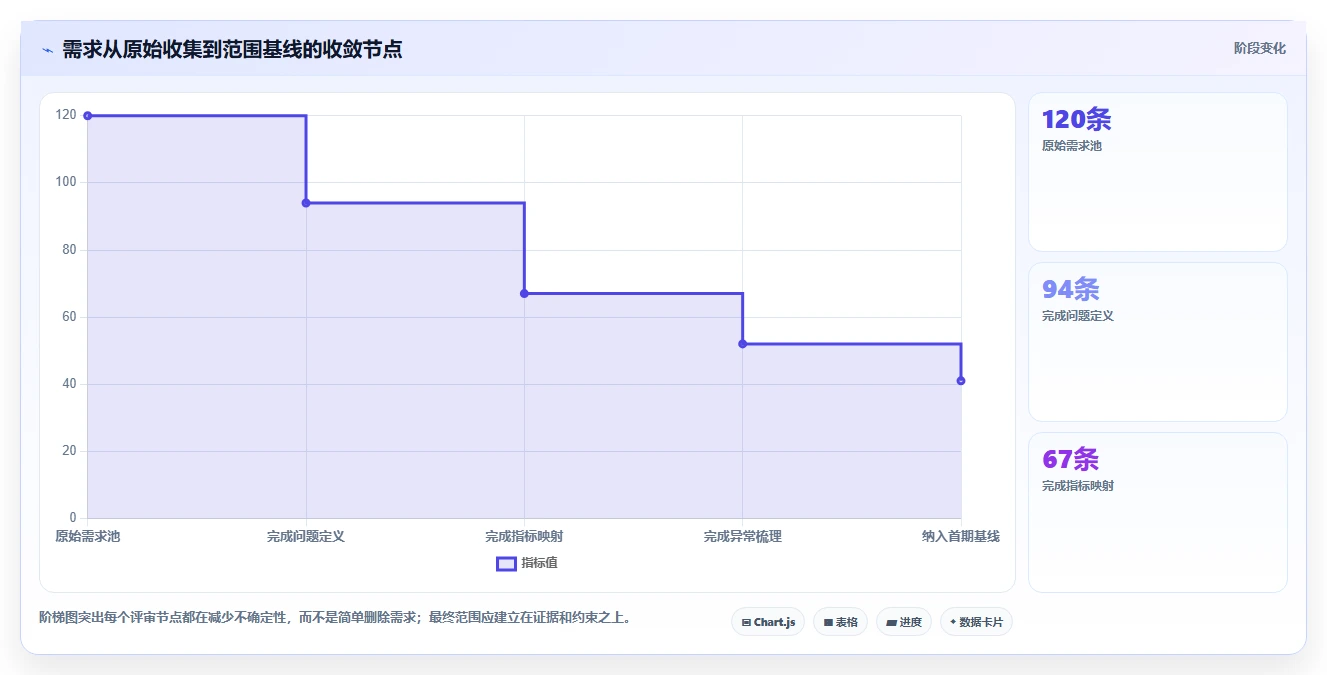Click the 完成异常梳理 x-axis label
The image size is (1327, 675).
pos(742,536)
